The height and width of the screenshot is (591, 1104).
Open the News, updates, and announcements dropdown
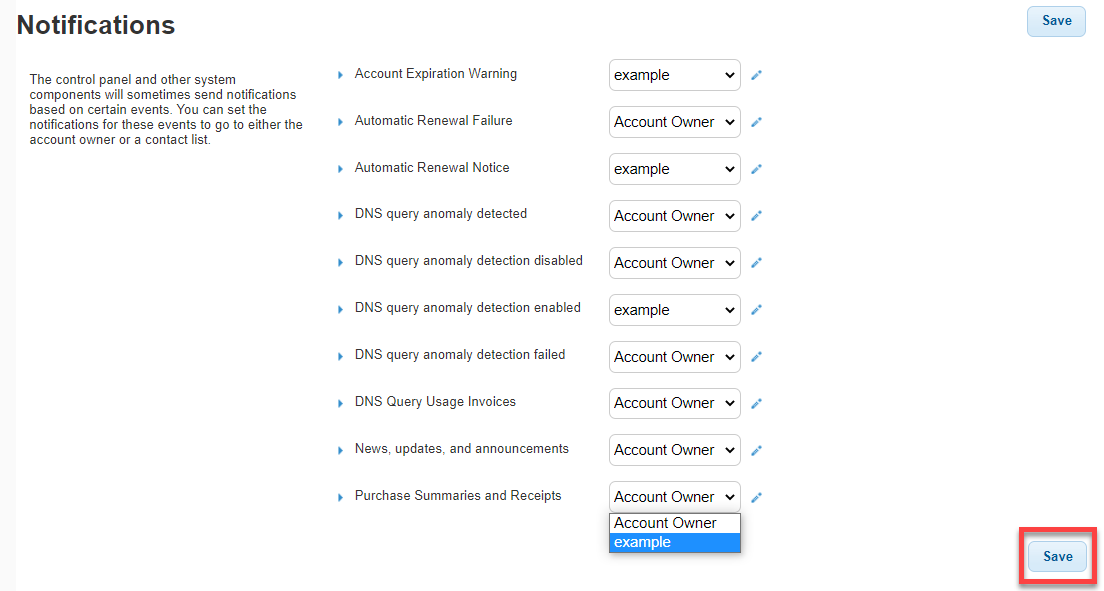coord(674,450)
